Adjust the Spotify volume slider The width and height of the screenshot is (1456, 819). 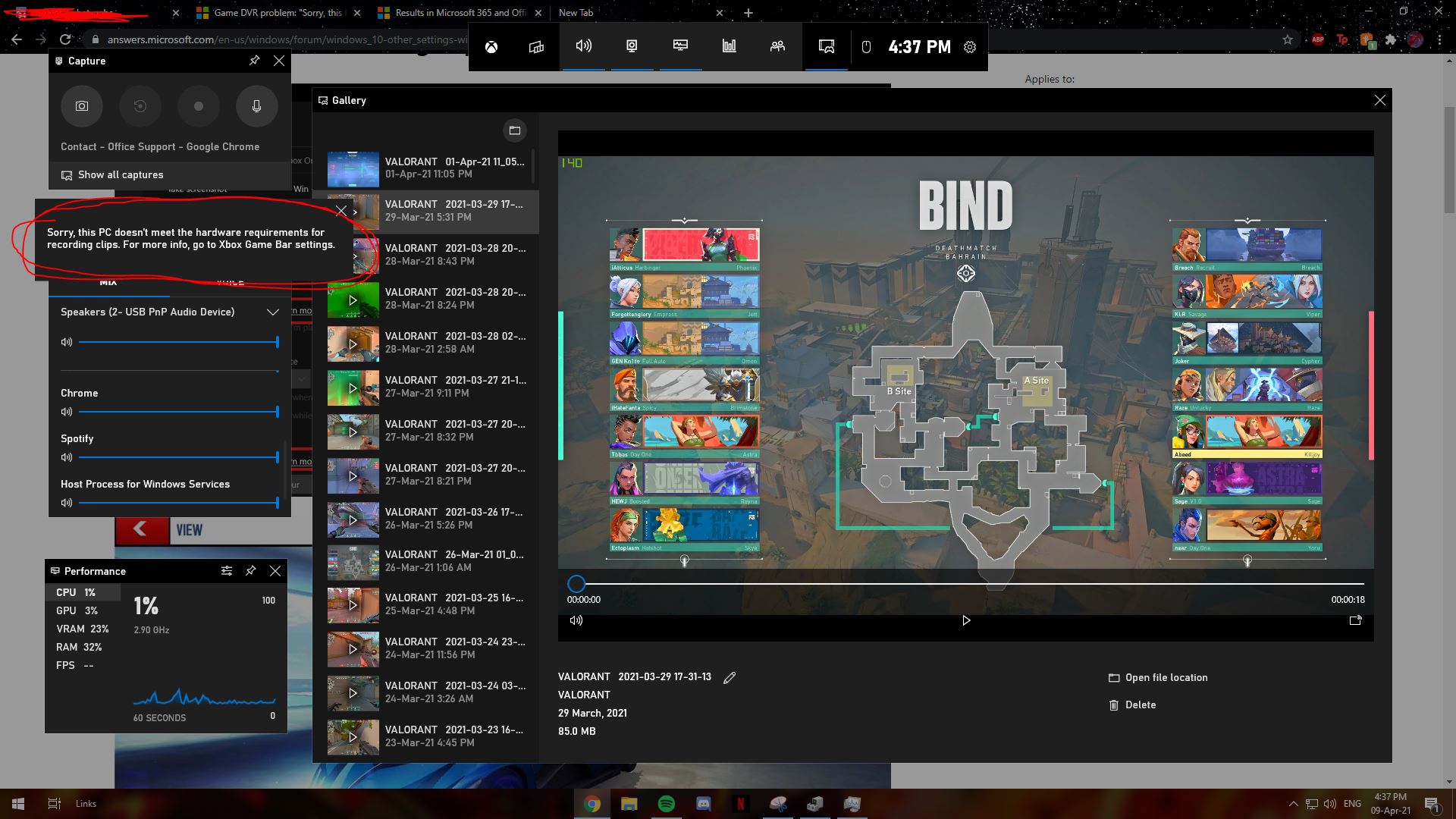click(x=179, y=457)
